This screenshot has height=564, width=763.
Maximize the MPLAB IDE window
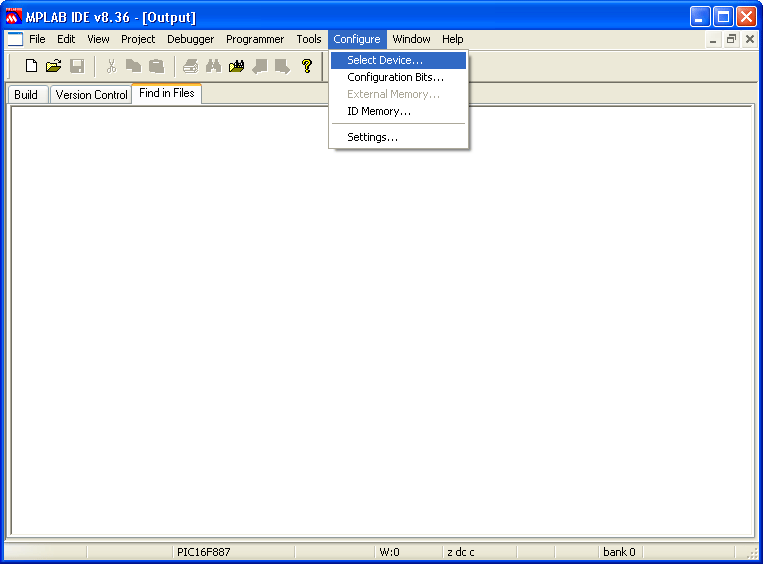coord(723,17)
